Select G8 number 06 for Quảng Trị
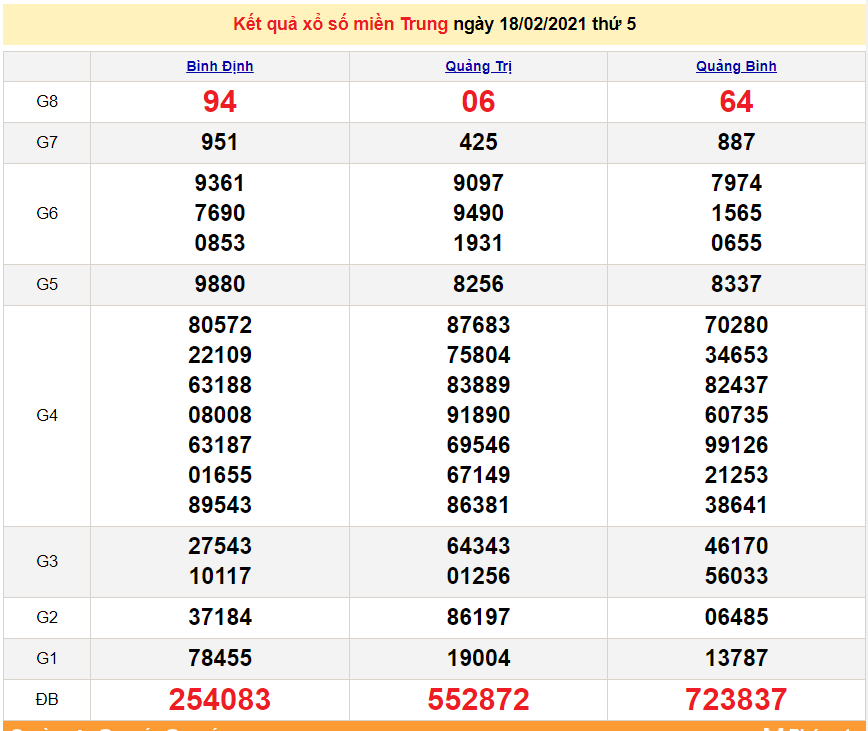The image size is (868, 731). click(x=478, y=102)
